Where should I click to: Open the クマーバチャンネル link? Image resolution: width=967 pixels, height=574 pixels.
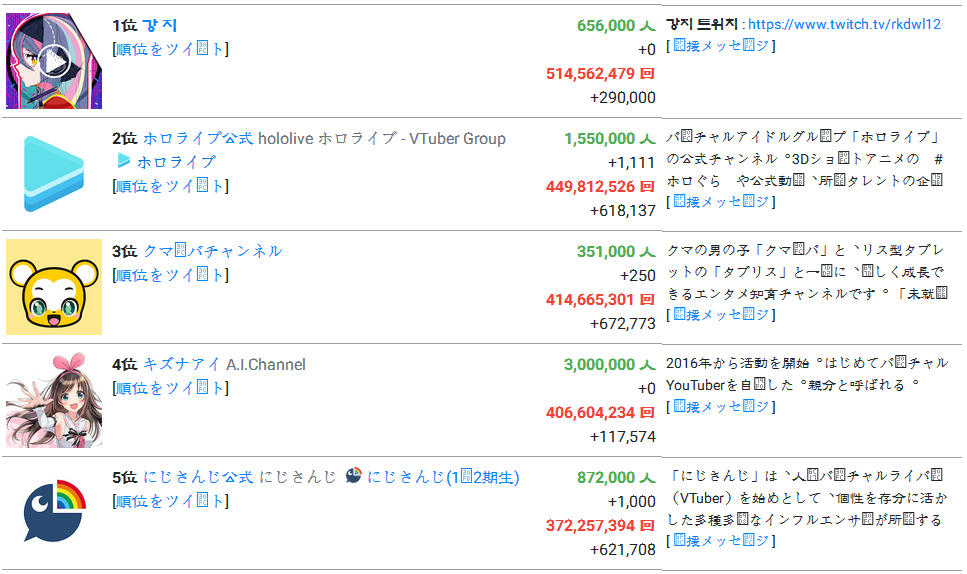pos(213,251)
